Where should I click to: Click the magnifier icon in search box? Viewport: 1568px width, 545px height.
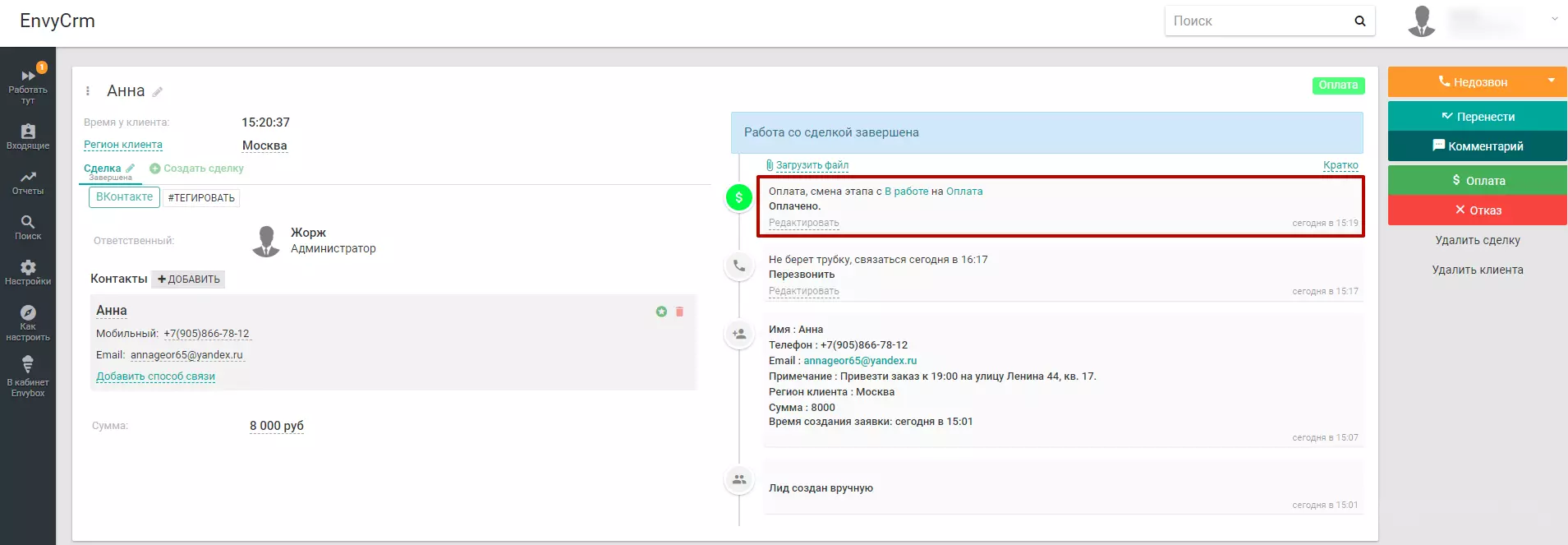coord(1359,21)
